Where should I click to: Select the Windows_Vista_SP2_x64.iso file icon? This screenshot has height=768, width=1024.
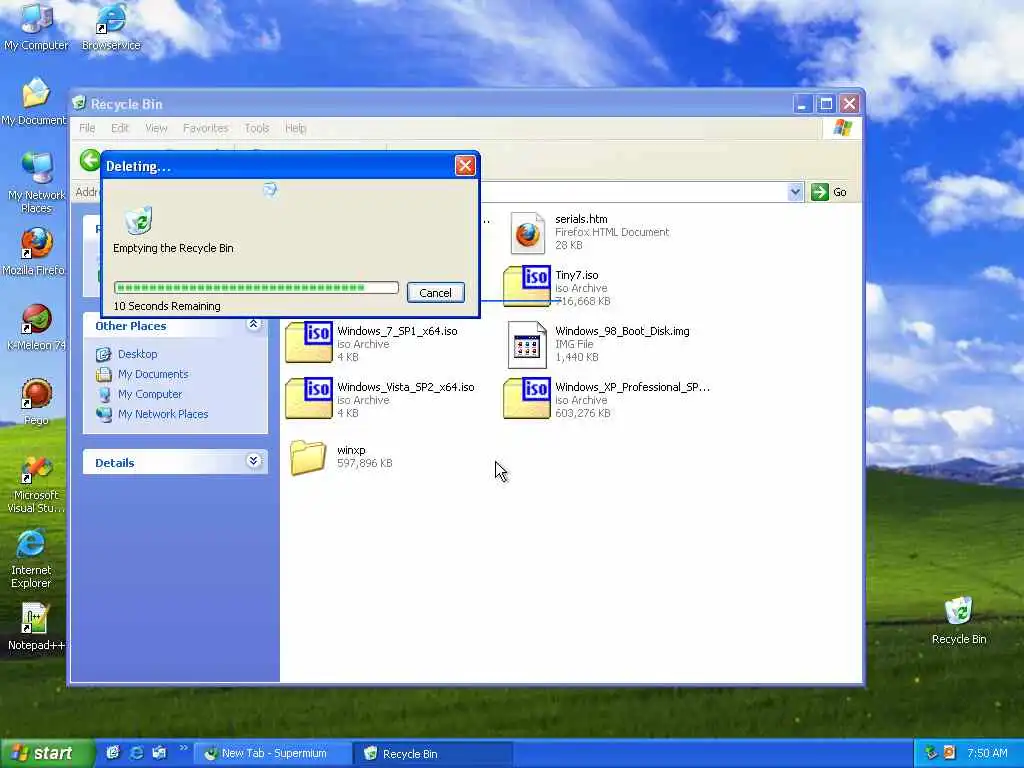[309, 398]
